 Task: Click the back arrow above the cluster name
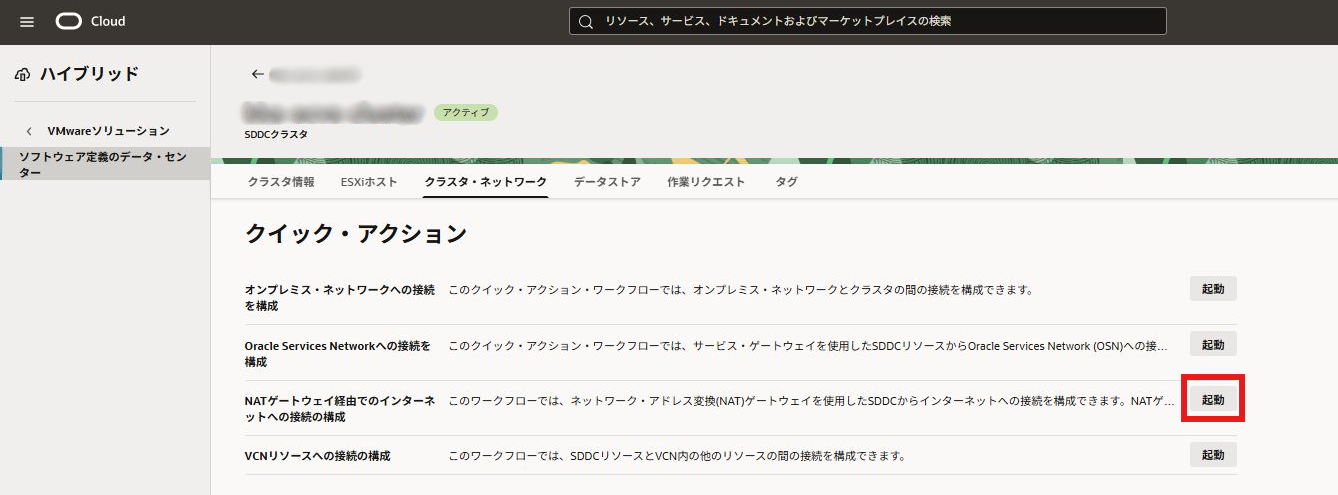click(257, 74)
